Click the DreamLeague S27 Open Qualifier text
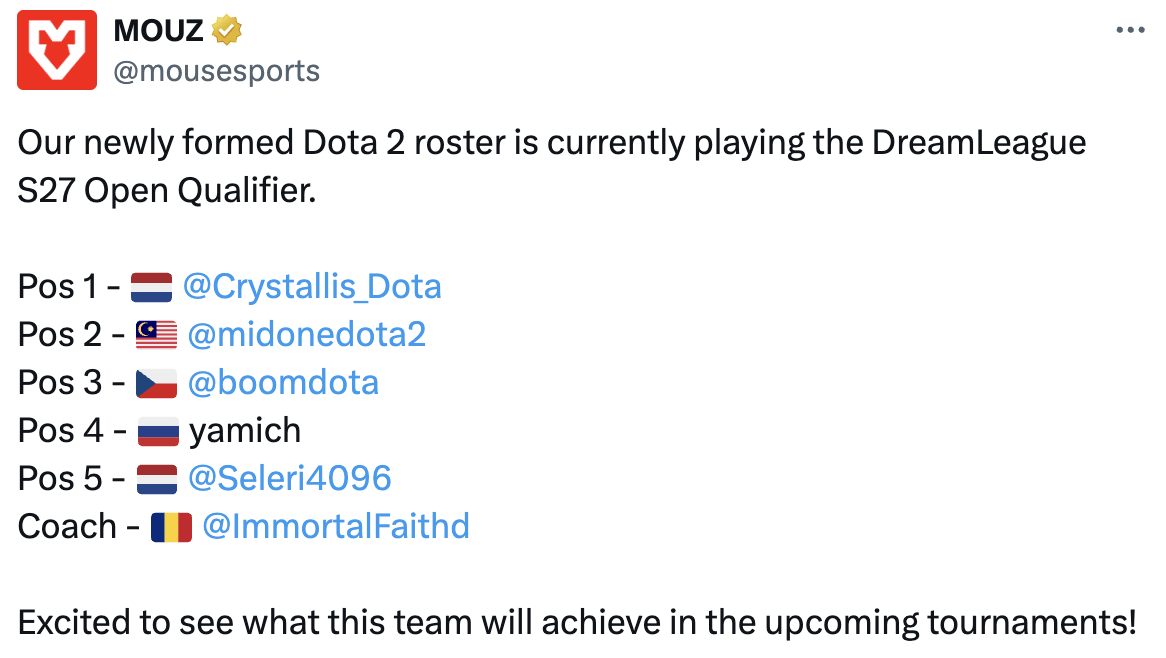1166x658 pixels. 552,167
